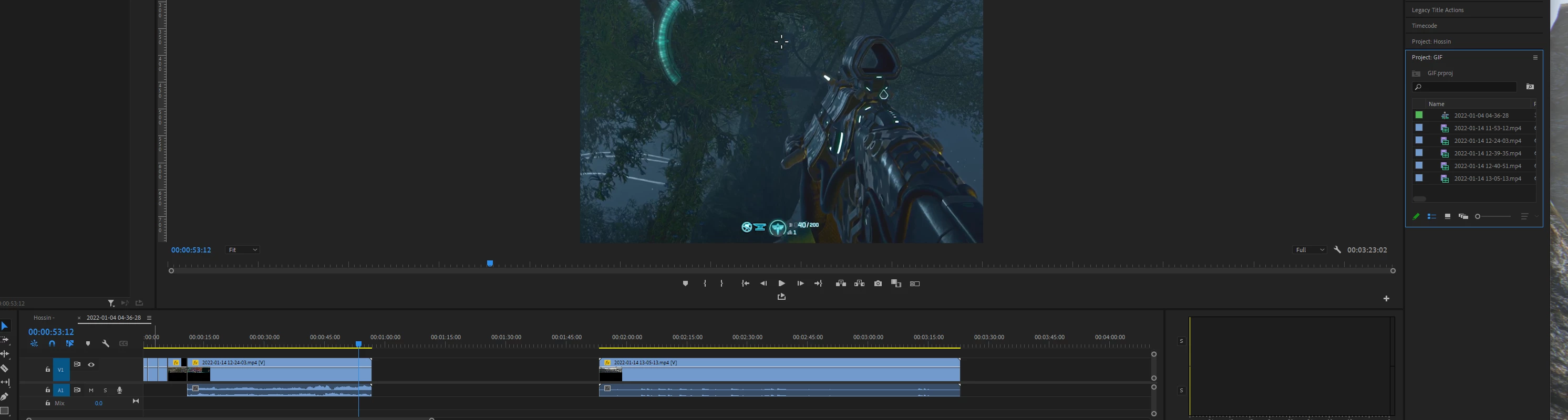Switch Project panel to list view
Image resolution: width=1568 pixels, height=420 pixels.
tap(1432, 216)
